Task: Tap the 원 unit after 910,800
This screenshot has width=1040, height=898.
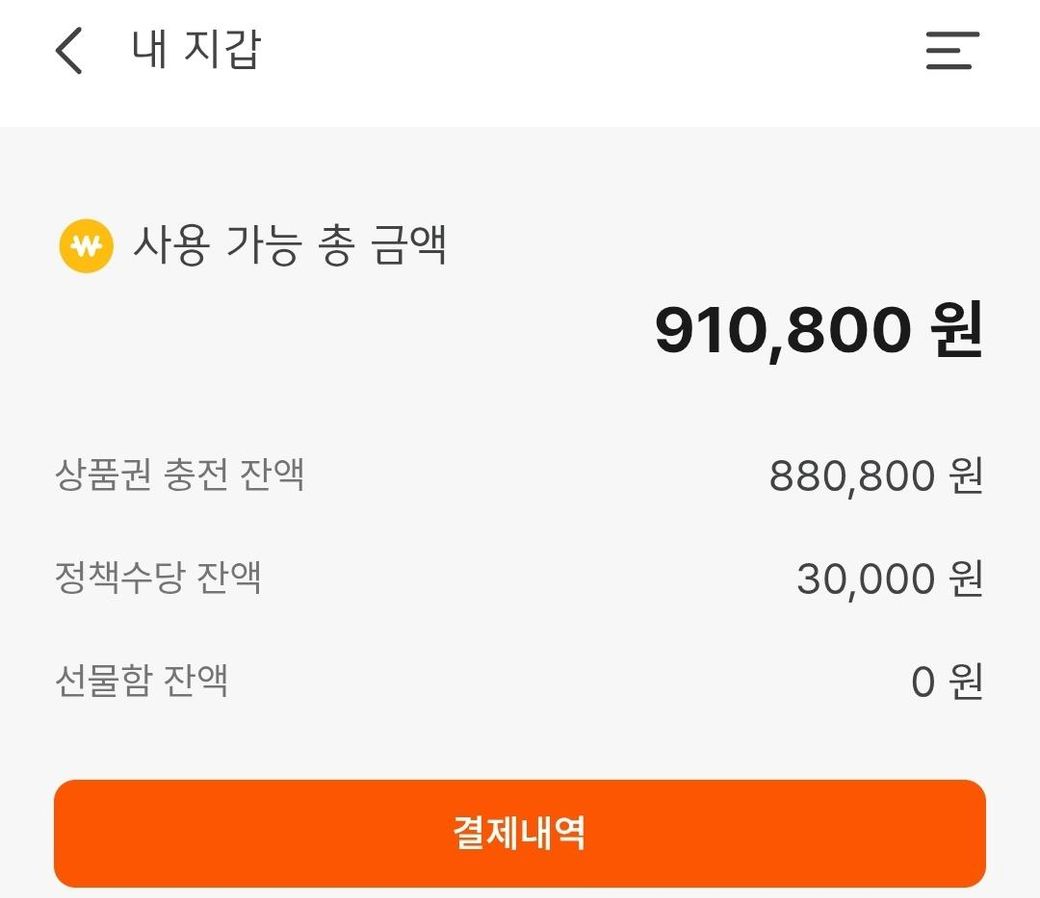Action: 957,331
